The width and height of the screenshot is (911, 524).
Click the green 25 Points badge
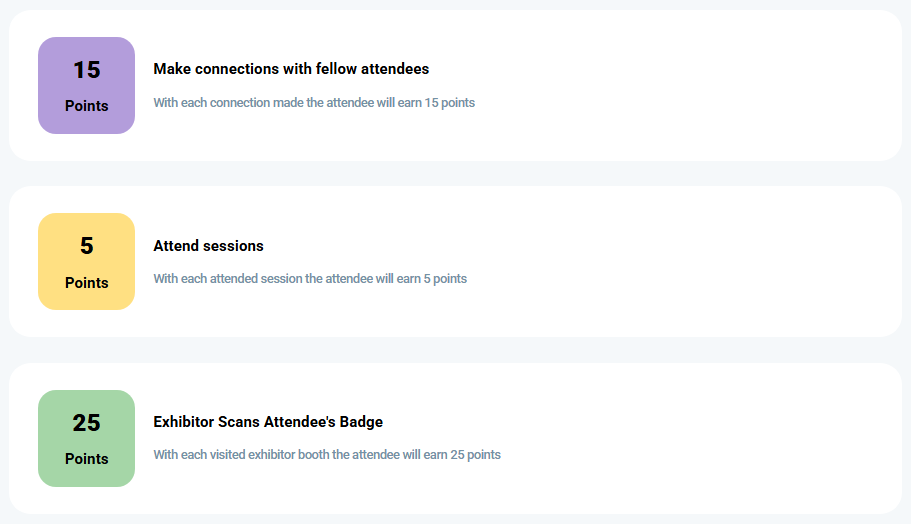click(87, 438)
